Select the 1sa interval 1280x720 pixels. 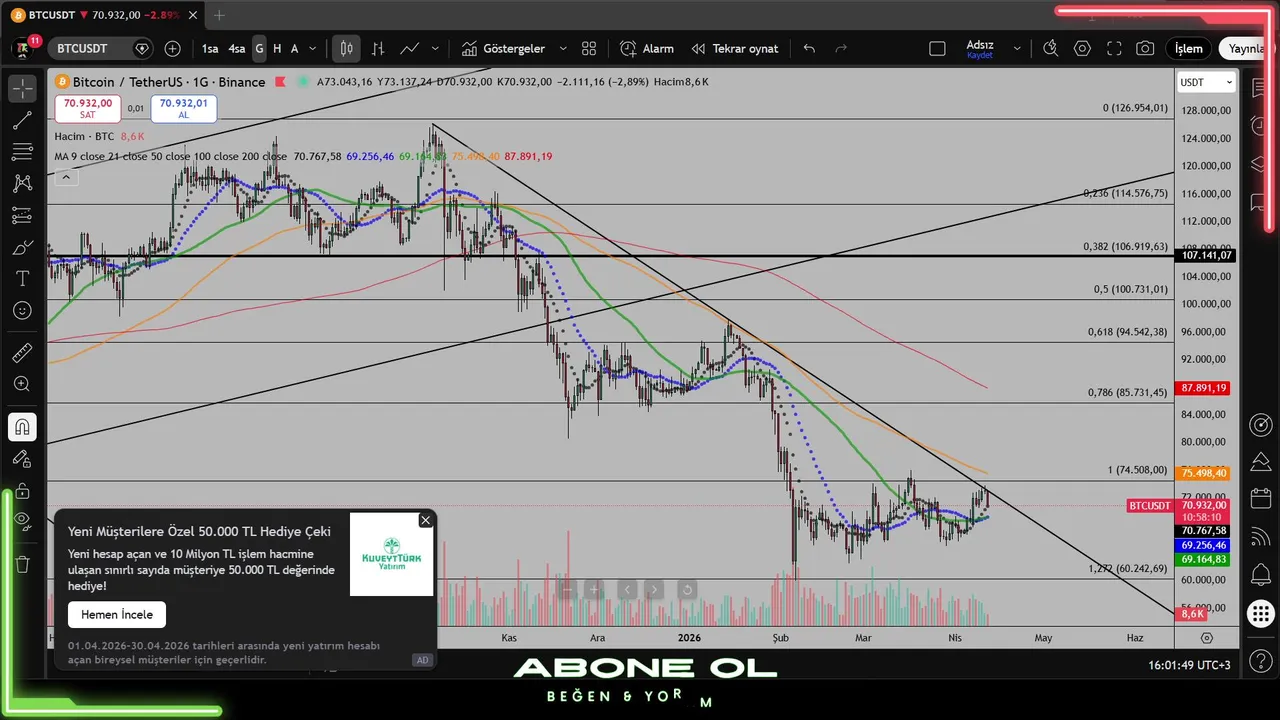pyautogui.click(x=210, y=48)
